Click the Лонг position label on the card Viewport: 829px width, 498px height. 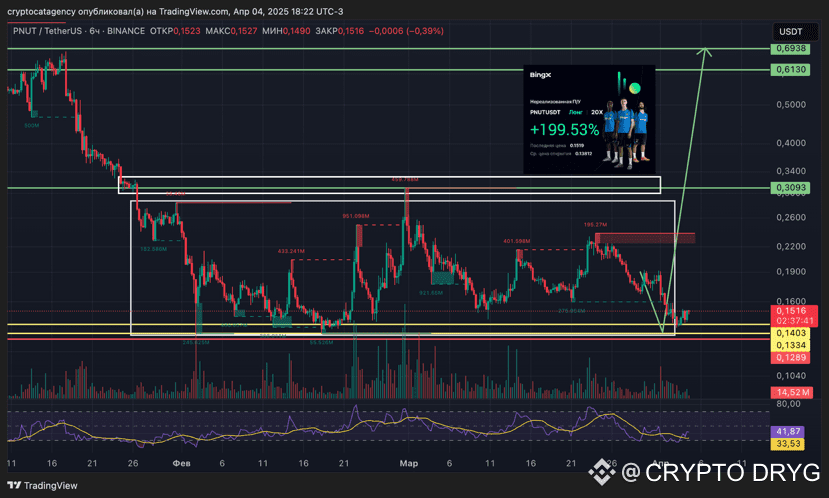coord(575,112)
